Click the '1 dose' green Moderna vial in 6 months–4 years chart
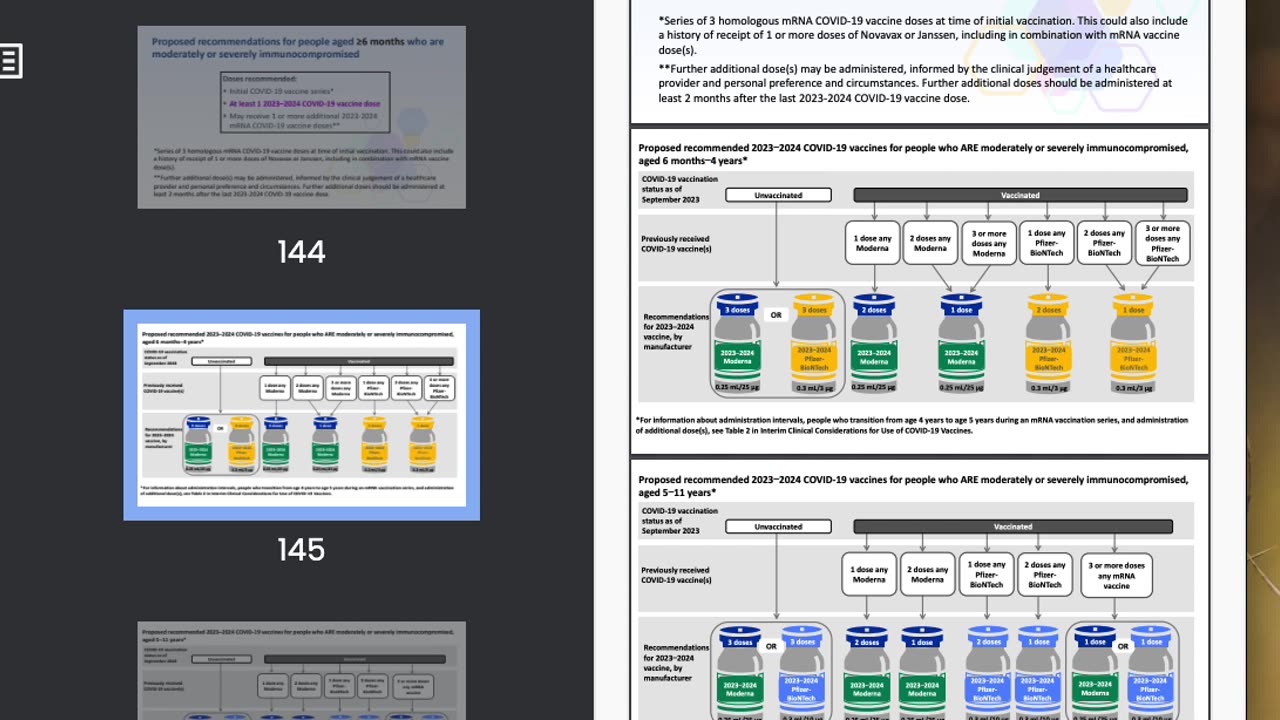 point(961,341)
